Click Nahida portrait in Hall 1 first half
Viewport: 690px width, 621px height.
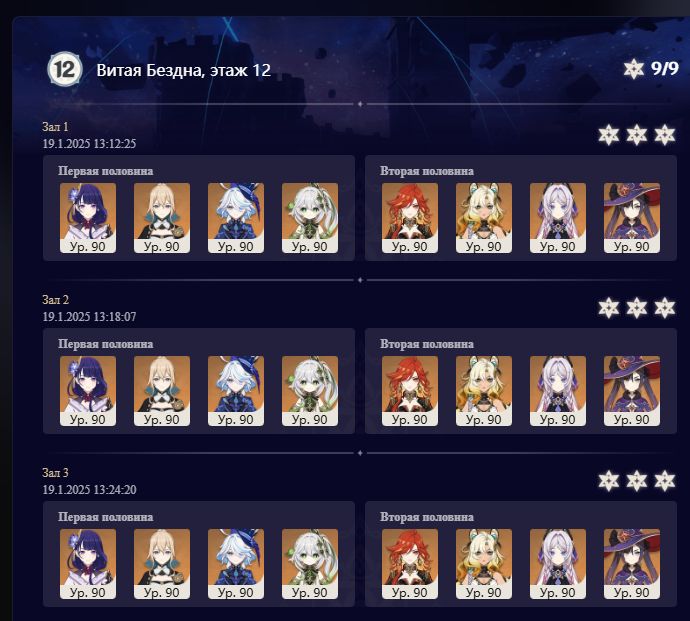(310, 218)
